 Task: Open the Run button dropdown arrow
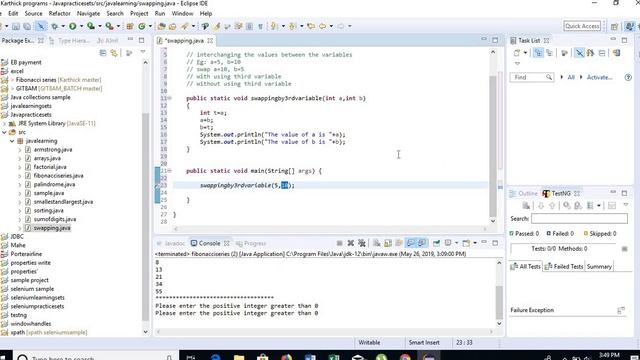[x=81, y=27]
